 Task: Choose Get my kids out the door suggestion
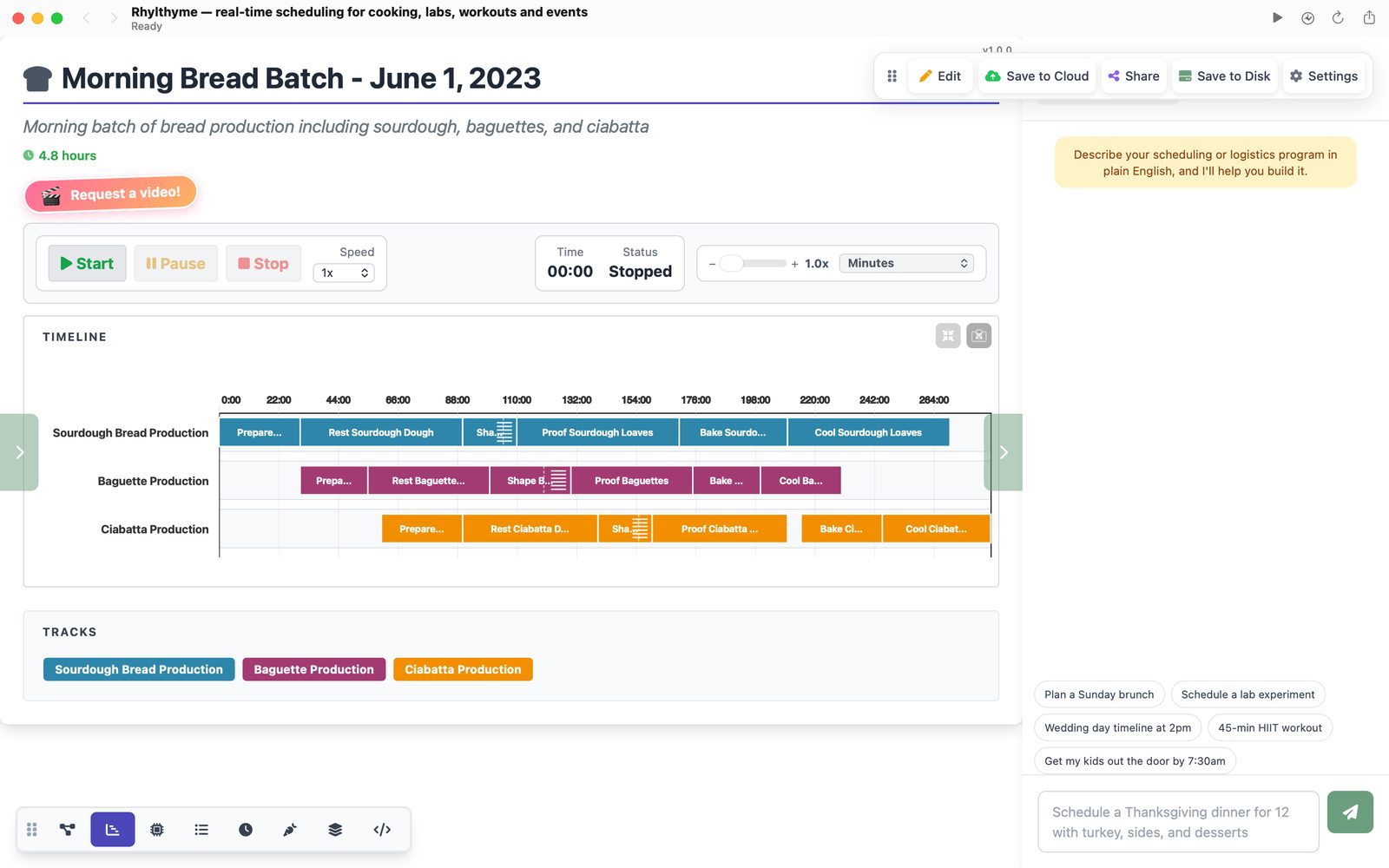click(x=1135, y=761)
